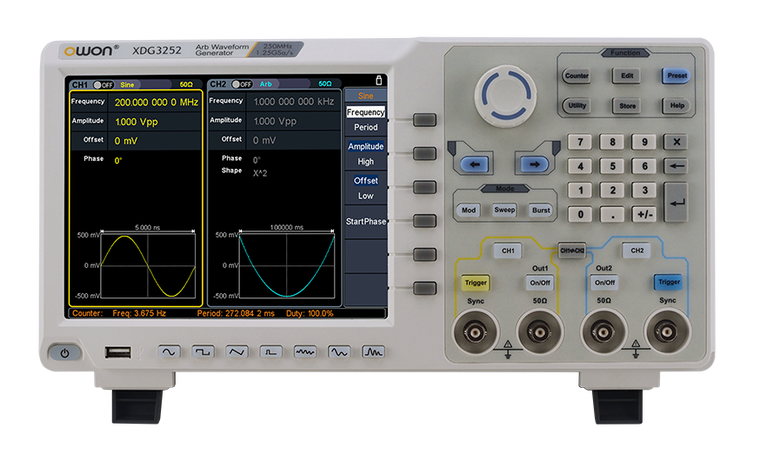Click the rotary adjustment knob
The width and height of the screenshot is (760, 468).
pyautogui.click(x=506, y=95)
